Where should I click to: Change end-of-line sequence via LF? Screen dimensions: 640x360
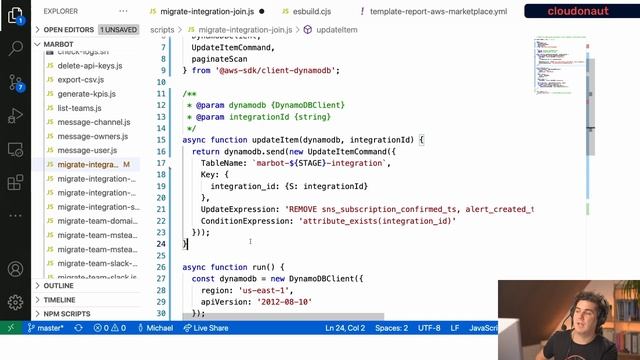pos(455,328)
